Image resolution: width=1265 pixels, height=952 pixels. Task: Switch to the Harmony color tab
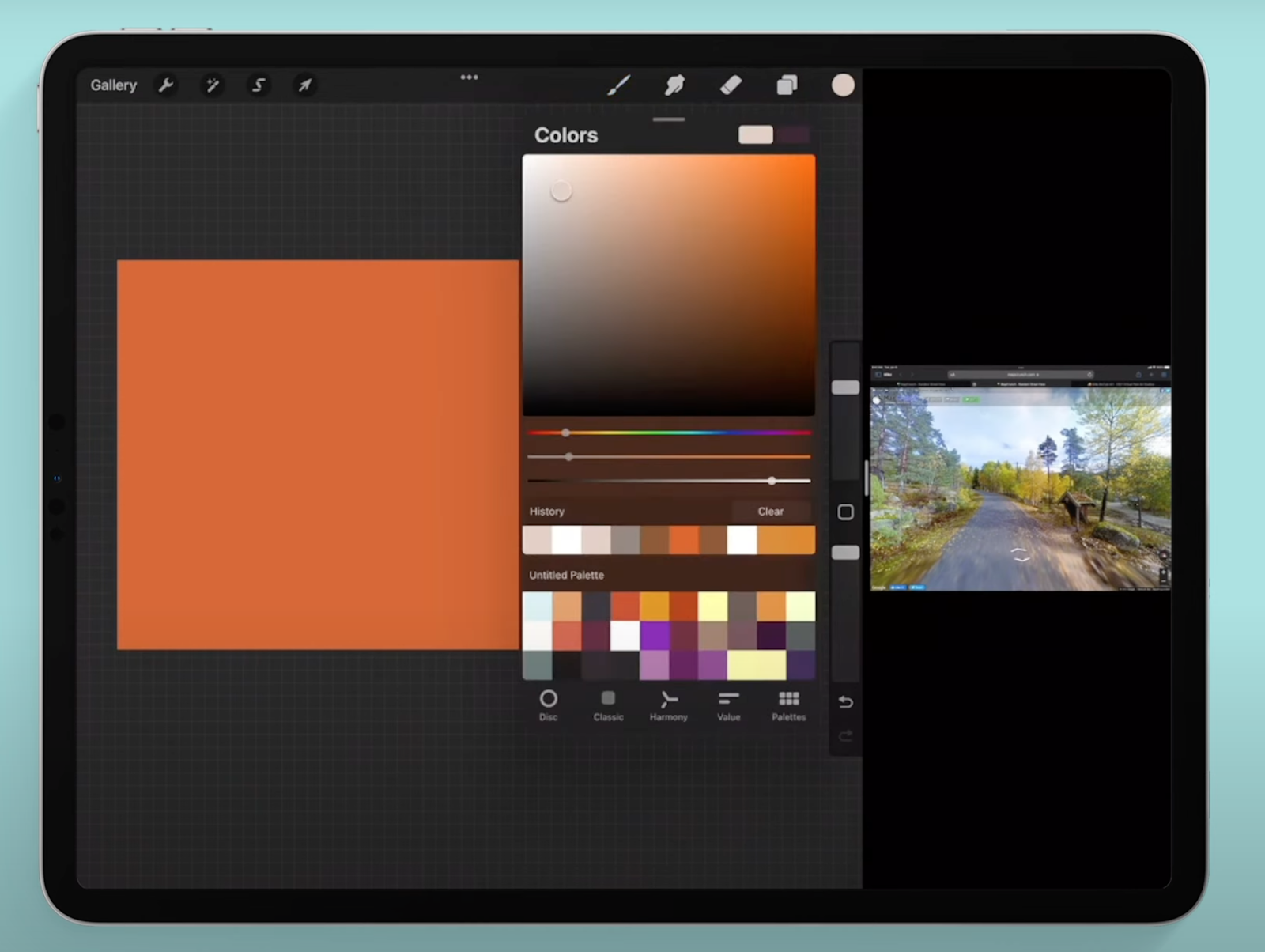[668, 705]
